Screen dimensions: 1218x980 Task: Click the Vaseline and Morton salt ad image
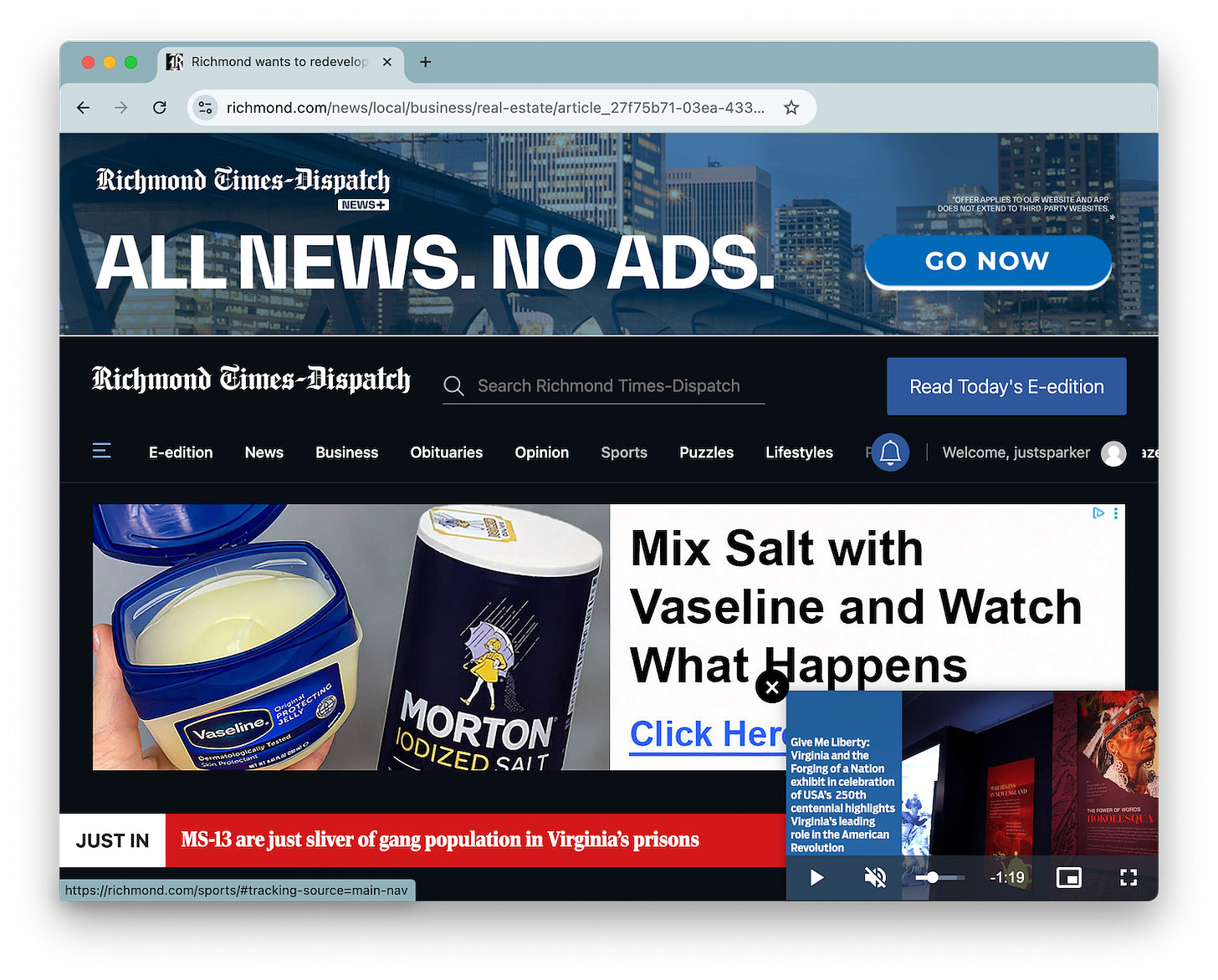pyautogui.click(x=351, y=637)
